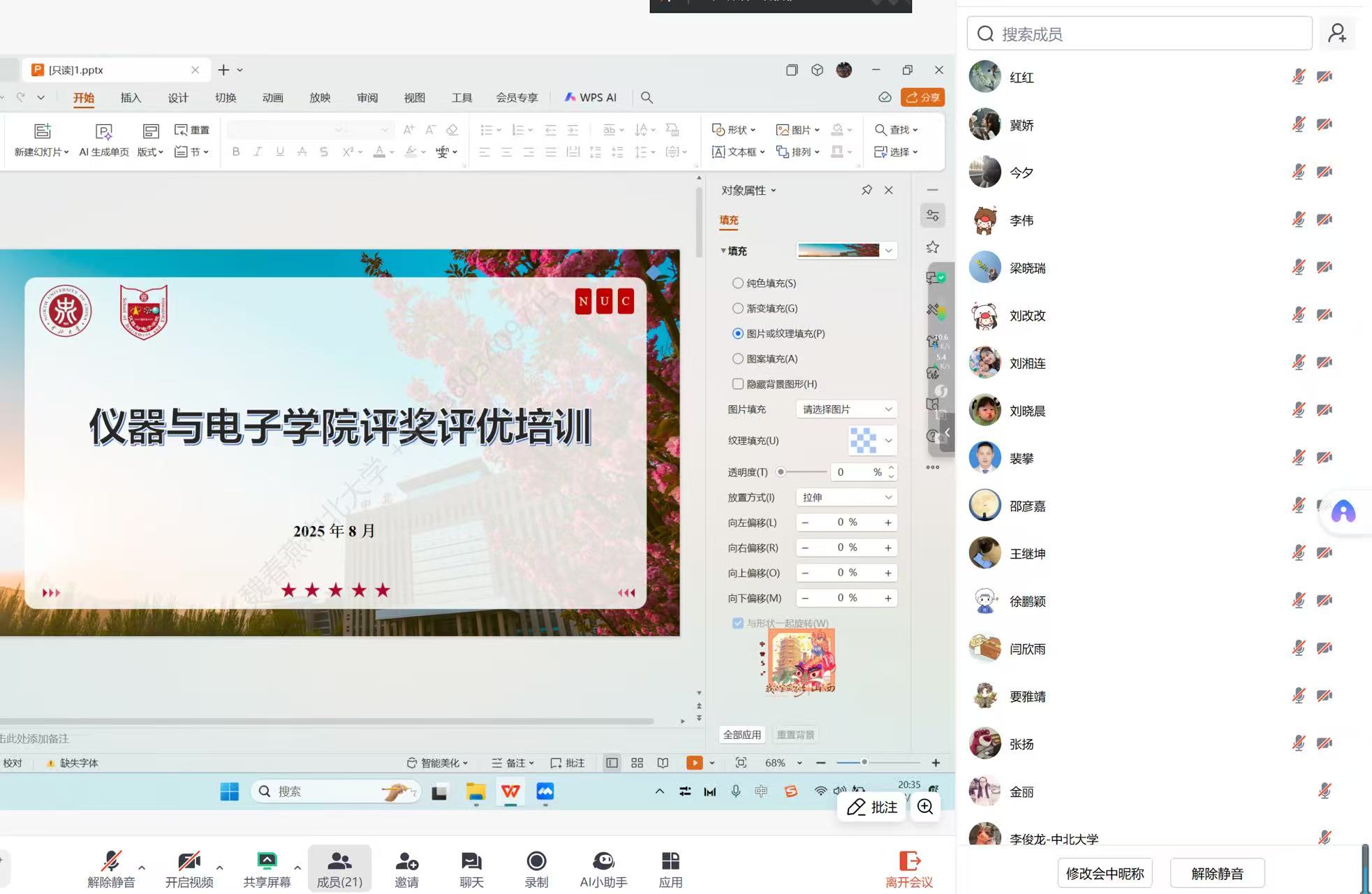Screen dimensions: 1372x894
Task: Click the Share Screen icon (共享屏幕)
Action: point(267,861)
